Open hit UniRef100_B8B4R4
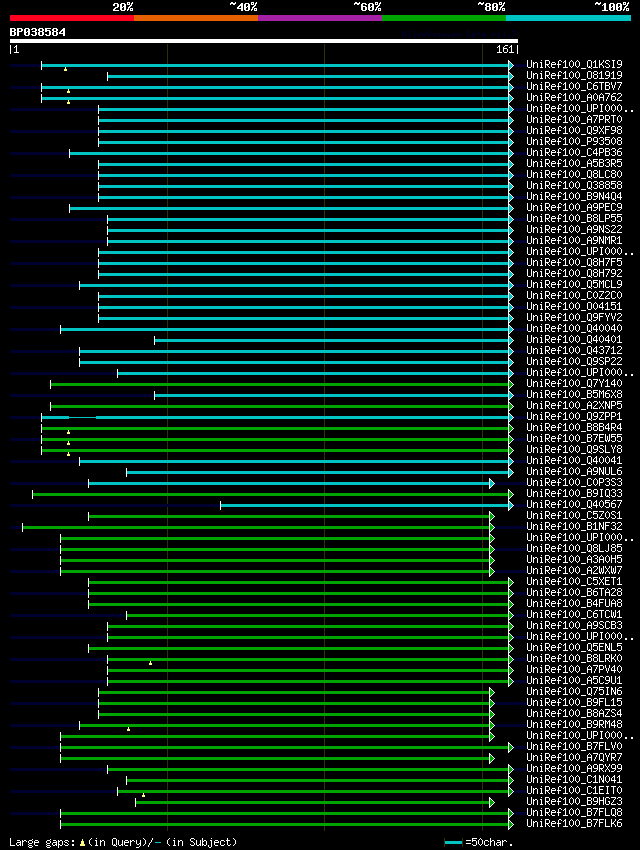640x850 pixels. 574,428
